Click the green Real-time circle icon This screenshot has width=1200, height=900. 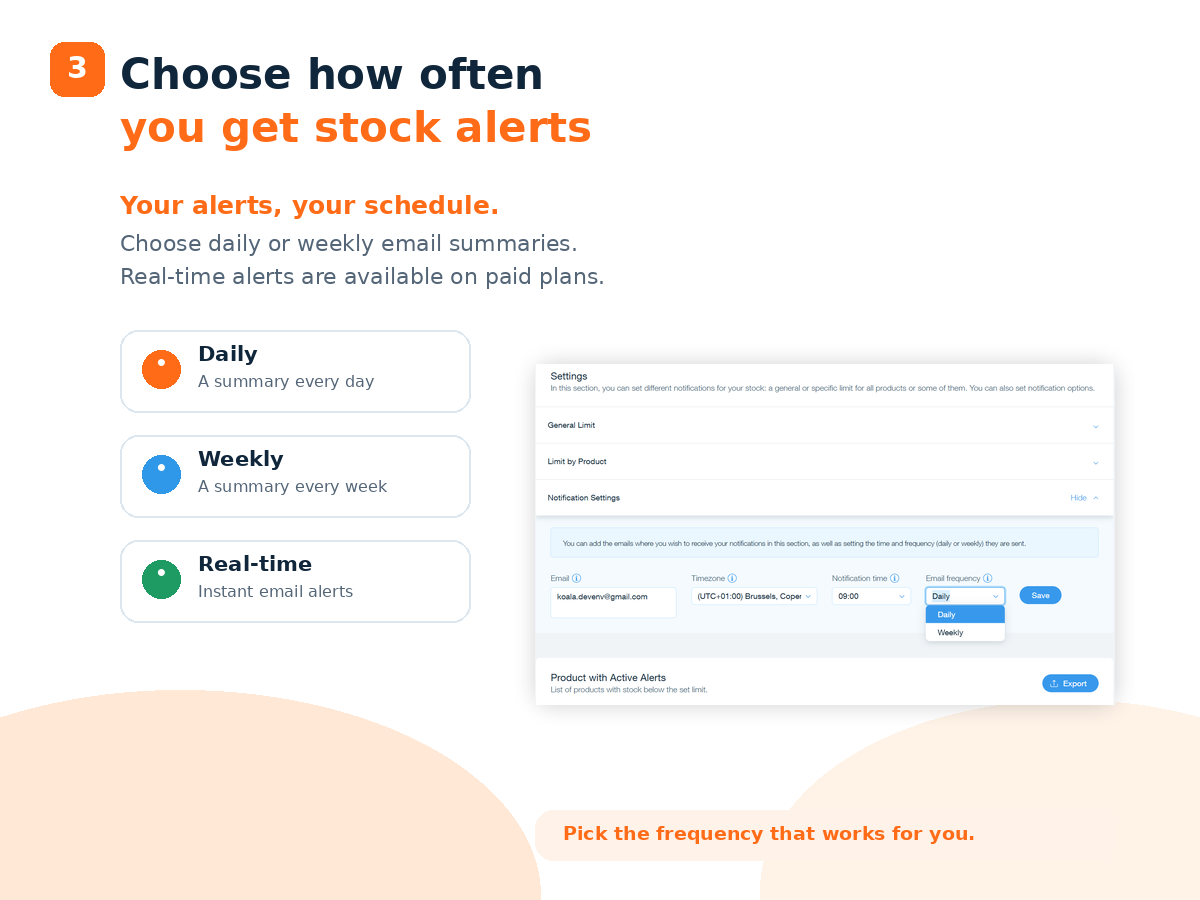point(161,579)
